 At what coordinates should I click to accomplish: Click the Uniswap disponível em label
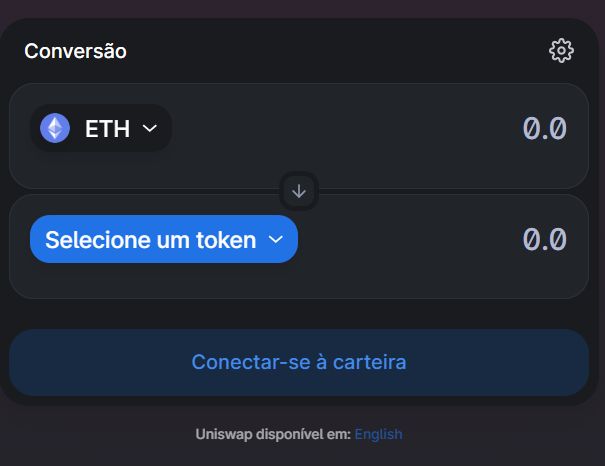tap(273, 434)
